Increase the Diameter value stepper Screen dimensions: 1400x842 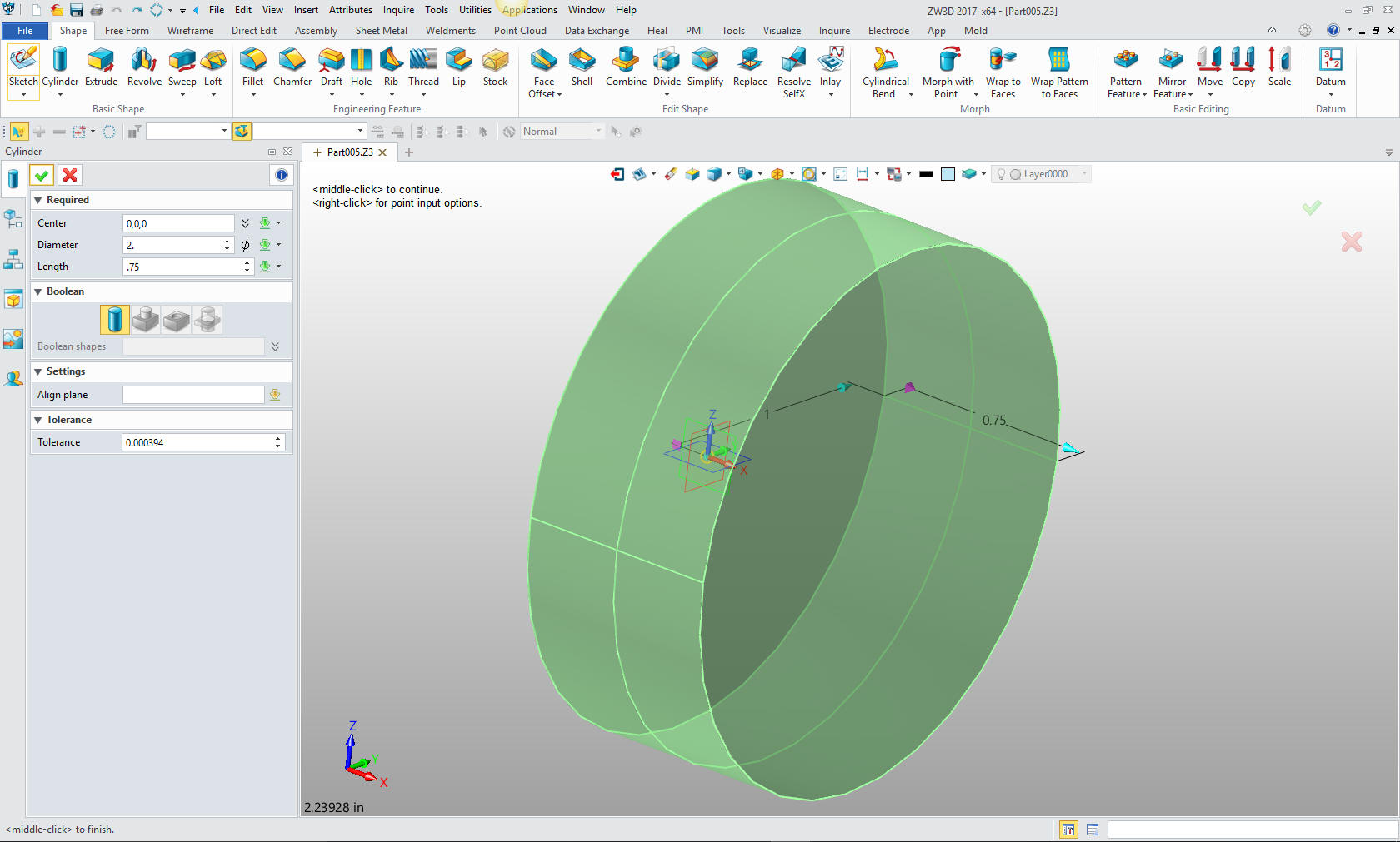pos(227,241)
